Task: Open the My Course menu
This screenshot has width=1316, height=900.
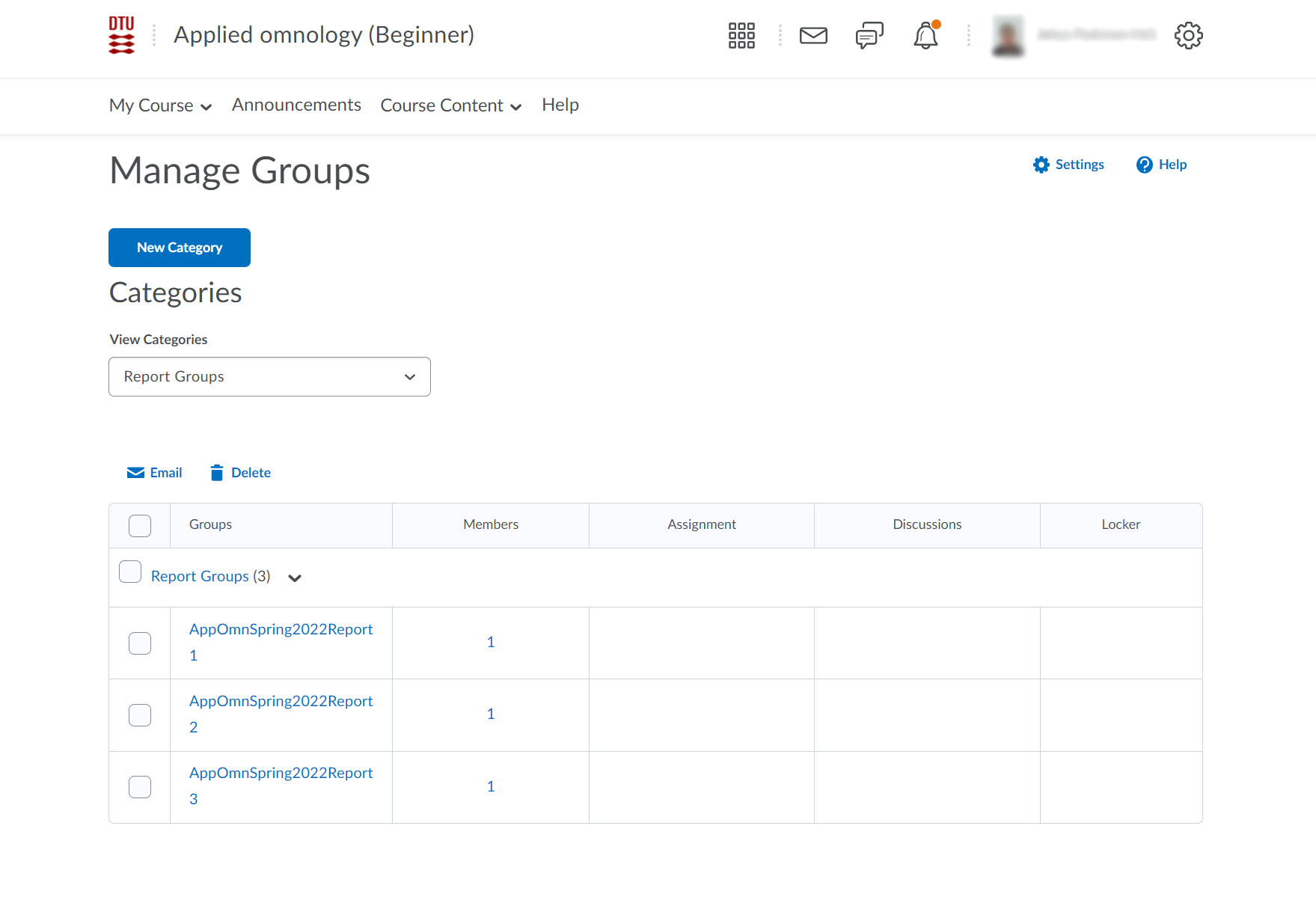Action: 160,105
